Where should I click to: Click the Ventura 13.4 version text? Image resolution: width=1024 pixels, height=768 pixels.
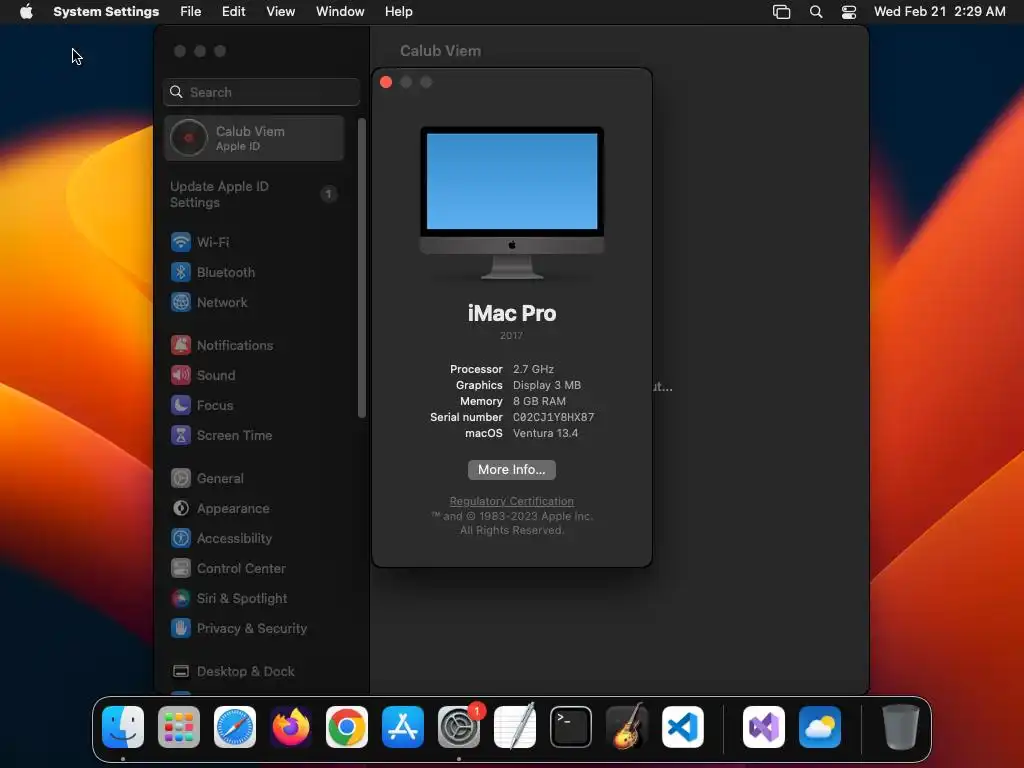[x=545, y=433]
